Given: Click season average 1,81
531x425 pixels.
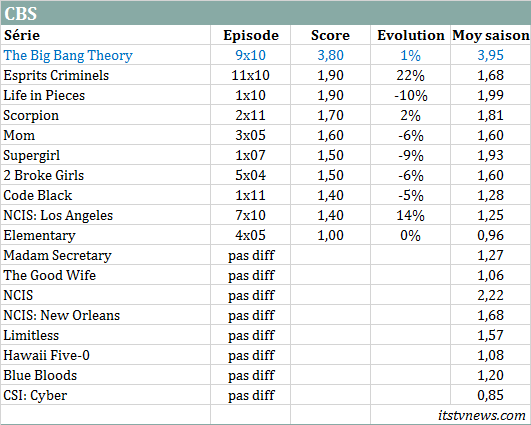Looking at the screenshot, I should (491, 115).
